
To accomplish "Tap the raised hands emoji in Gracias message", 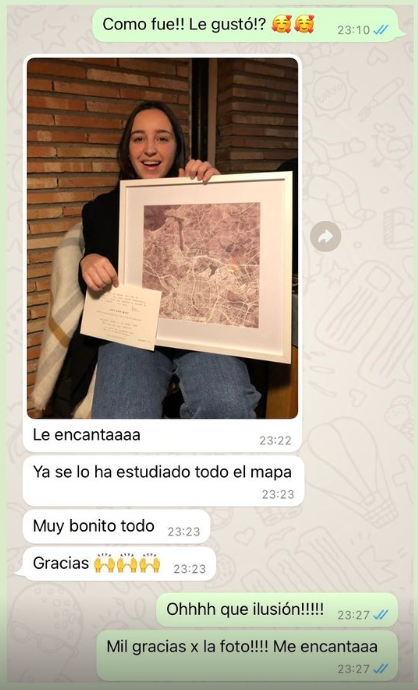I will 127,563.
